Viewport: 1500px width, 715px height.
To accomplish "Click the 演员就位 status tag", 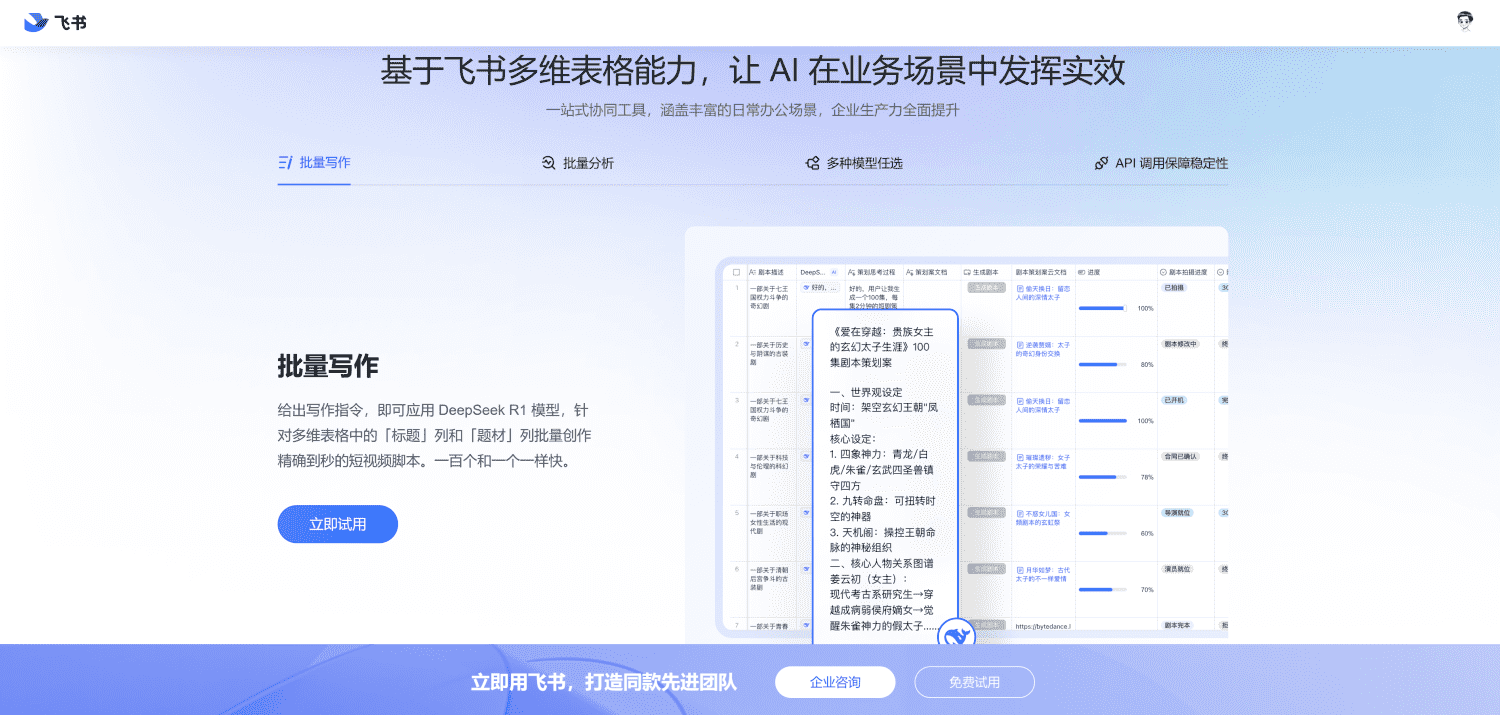I will (x=1177, y=568).
